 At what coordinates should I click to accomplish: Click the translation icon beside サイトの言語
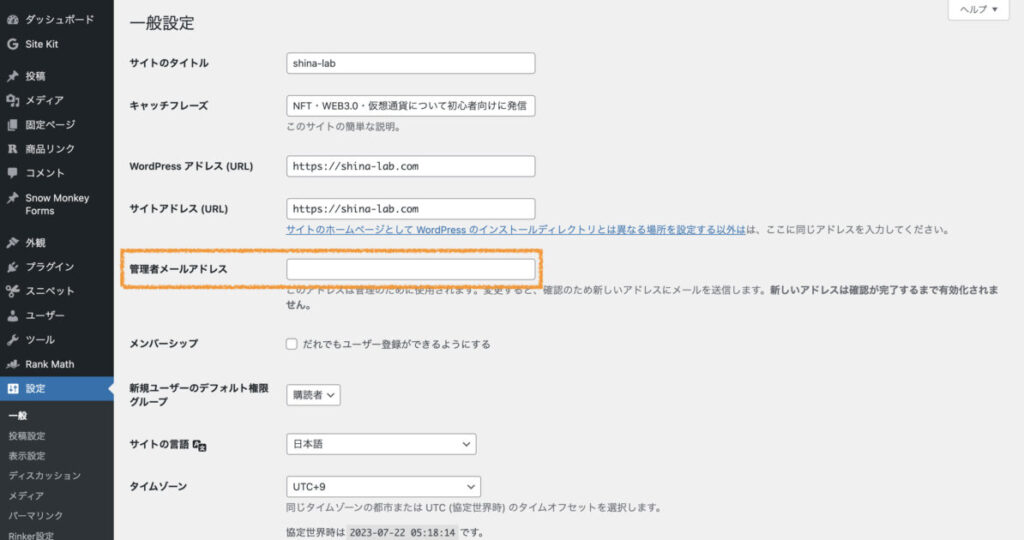[199, 445]
